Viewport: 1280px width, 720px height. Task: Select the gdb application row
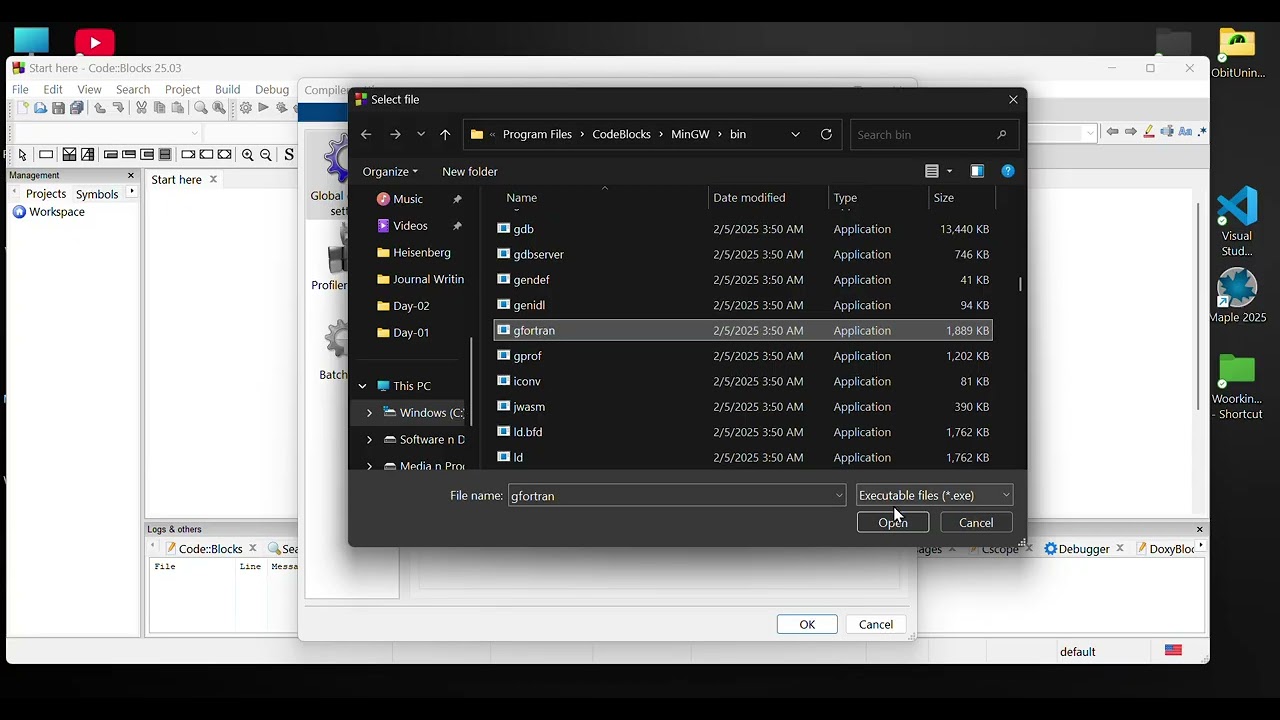pyautogui.click(x=742, y=229)
